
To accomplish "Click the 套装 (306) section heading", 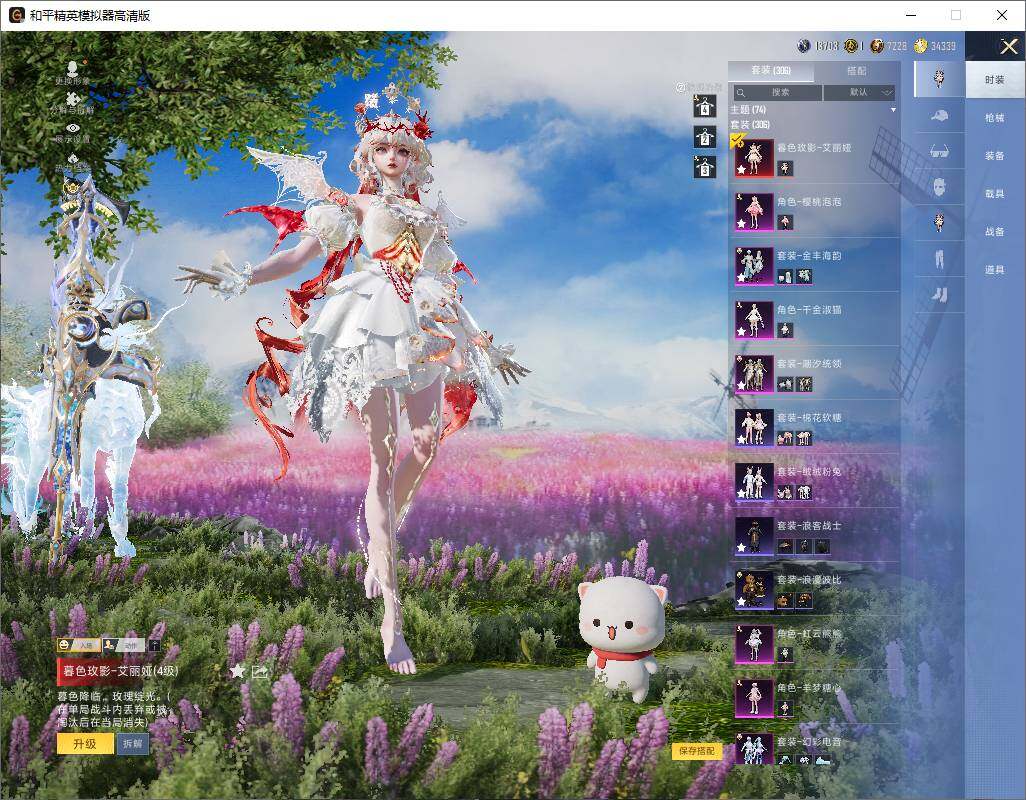I will 750,124.
